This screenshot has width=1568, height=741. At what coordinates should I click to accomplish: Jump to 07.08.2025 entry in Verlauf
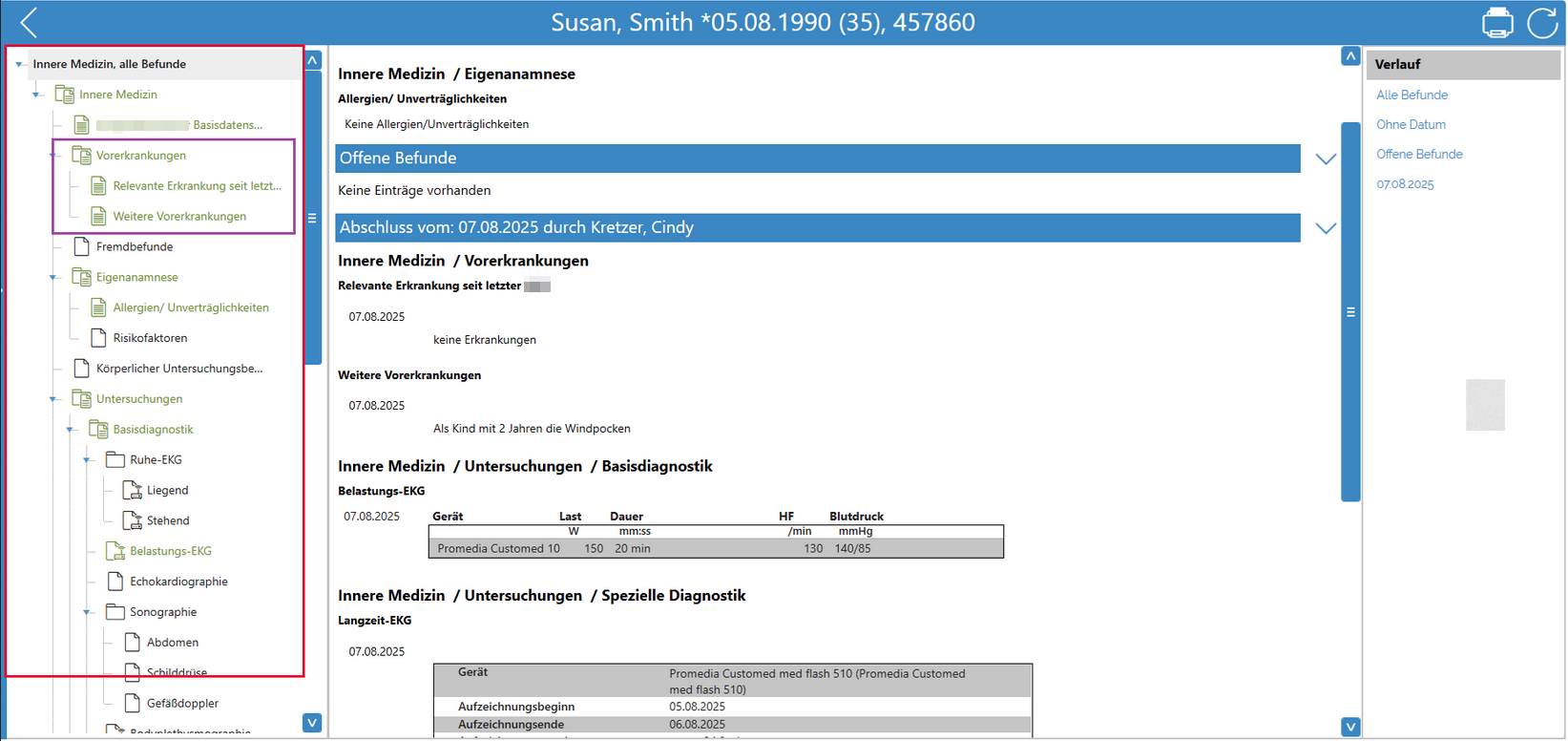(1405, 184)
